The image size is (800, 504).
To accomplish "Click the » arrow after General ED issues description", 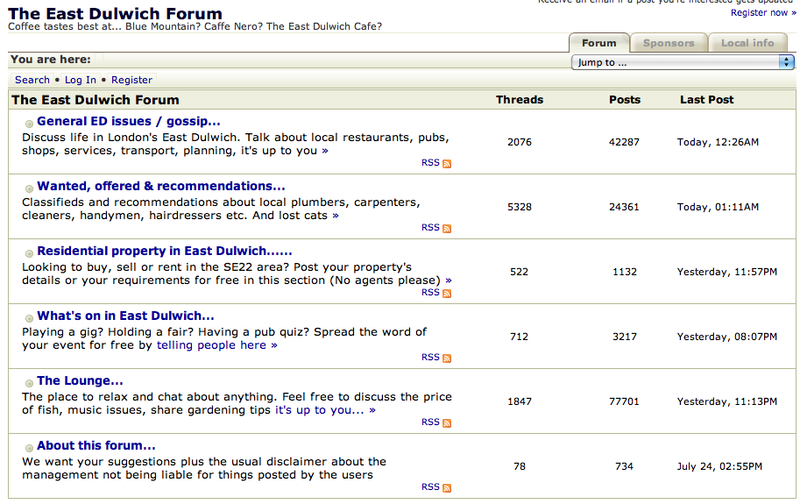I will tap(325, 151).
